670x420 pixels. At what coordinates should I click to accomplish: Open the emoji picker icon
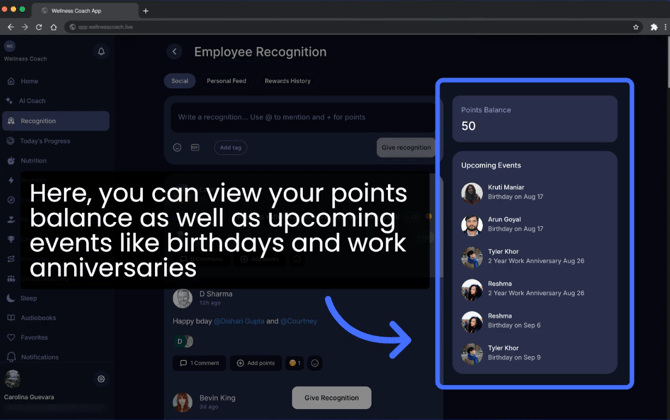pos(177,147)
